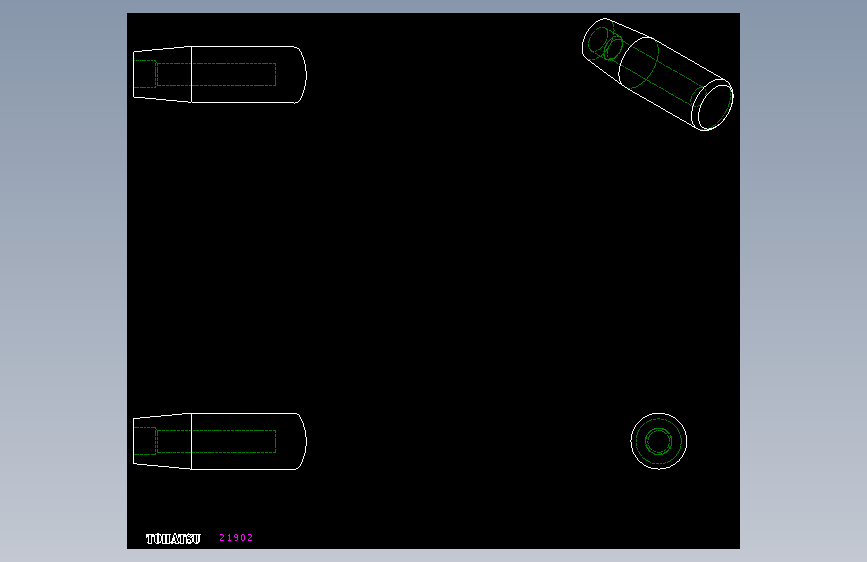The width and height of the screenshot is (867, 562).
Task: Pick the upper-left side profile view
Action: [220, 75]
